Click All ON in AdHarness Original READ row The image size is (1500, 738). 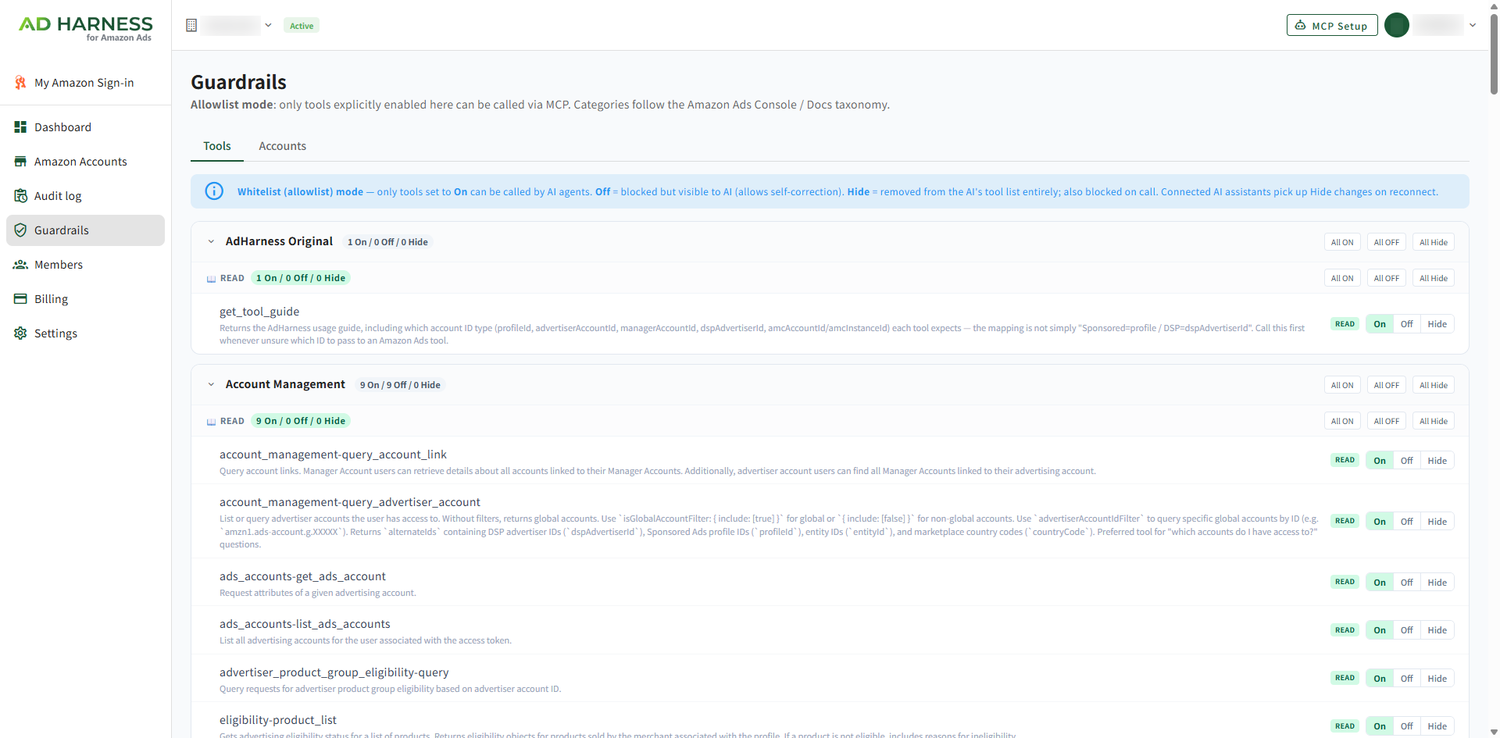pyautogui.click(x=1342, y=278)
